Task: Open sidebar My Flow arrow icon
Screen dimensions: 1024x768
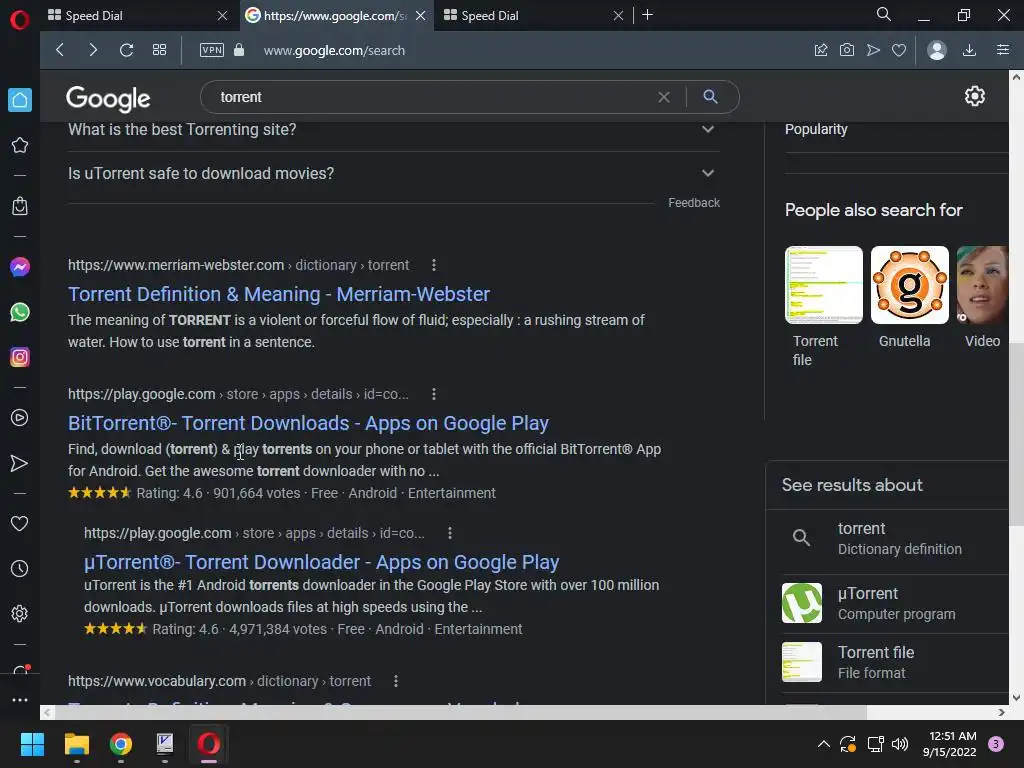Action: [20, 463]
